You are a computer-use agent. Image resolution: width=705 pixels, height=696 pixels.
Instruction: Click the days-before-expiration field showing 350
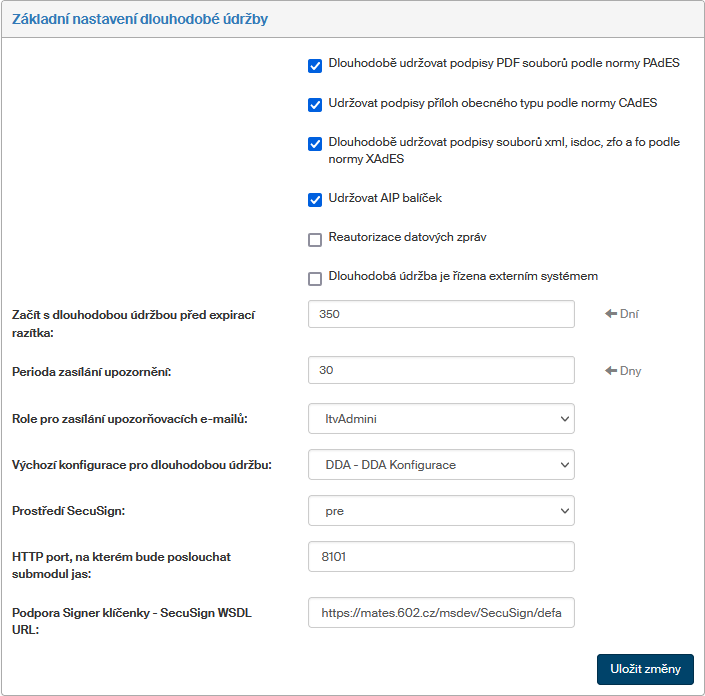point(441,314)
